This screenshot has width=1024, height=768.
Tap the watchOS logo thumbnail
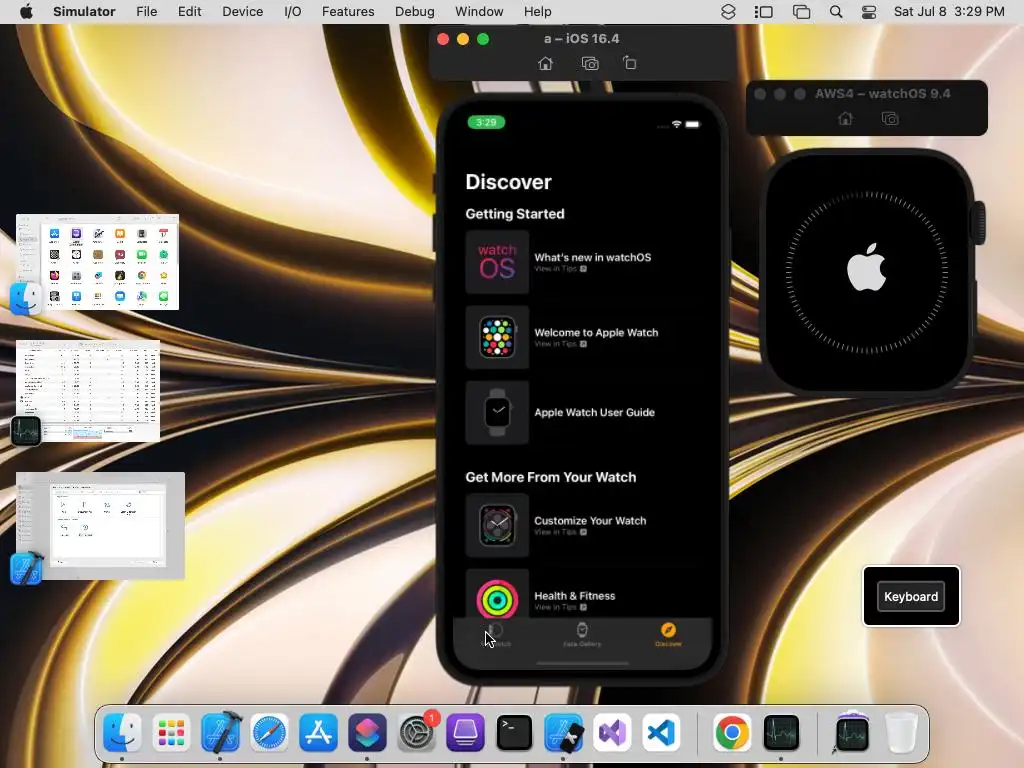497,262
